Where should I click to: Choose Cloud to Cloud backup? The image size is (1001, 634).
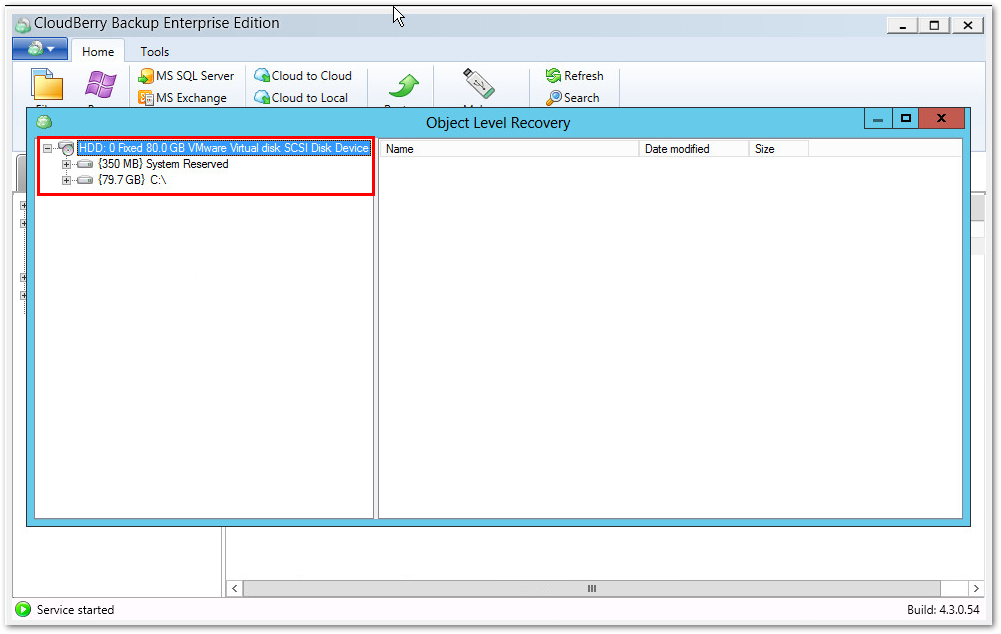click(x=303, y=76)
